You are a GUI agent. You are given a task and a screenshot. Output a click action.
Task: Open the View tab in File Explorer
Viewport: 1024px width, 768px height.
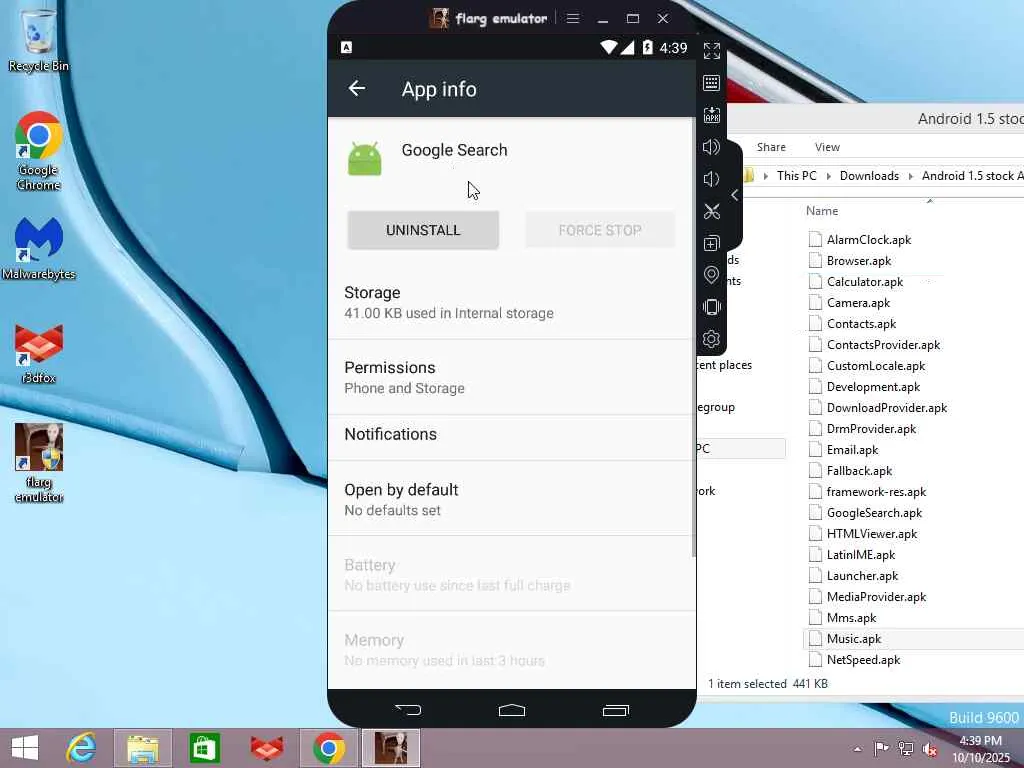point(827,147)
